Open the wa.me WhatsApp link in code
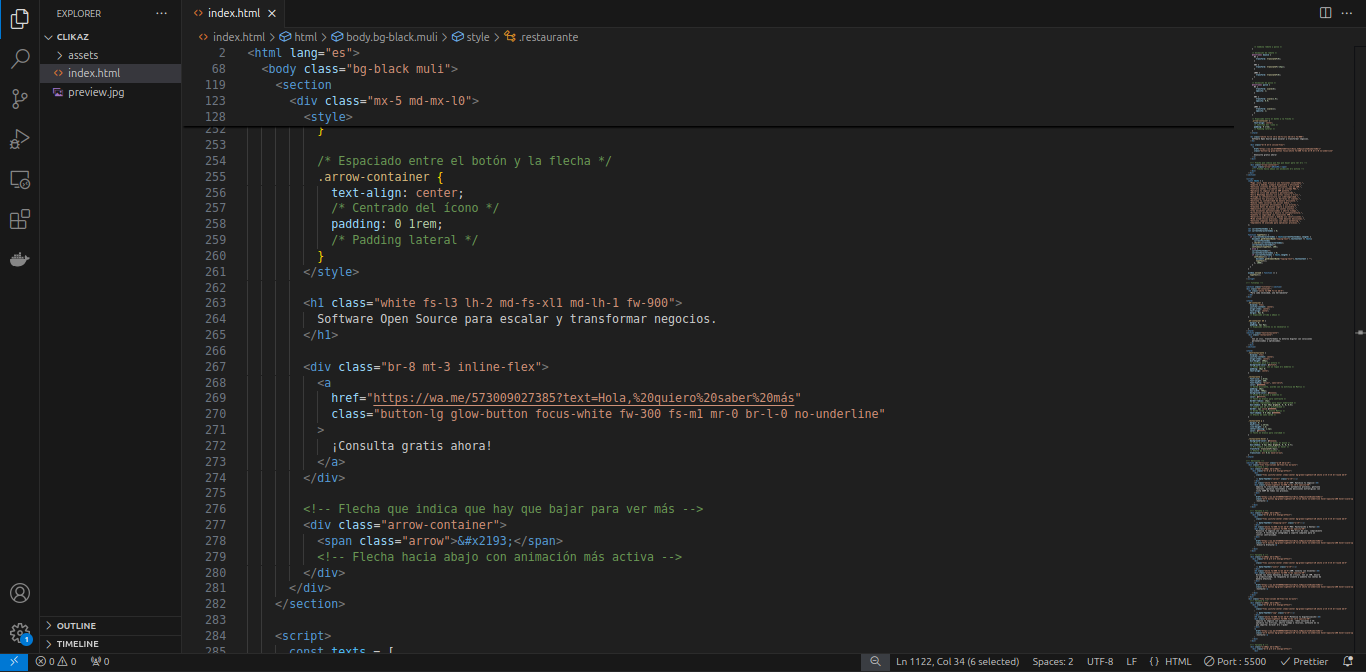 point(584,398)
